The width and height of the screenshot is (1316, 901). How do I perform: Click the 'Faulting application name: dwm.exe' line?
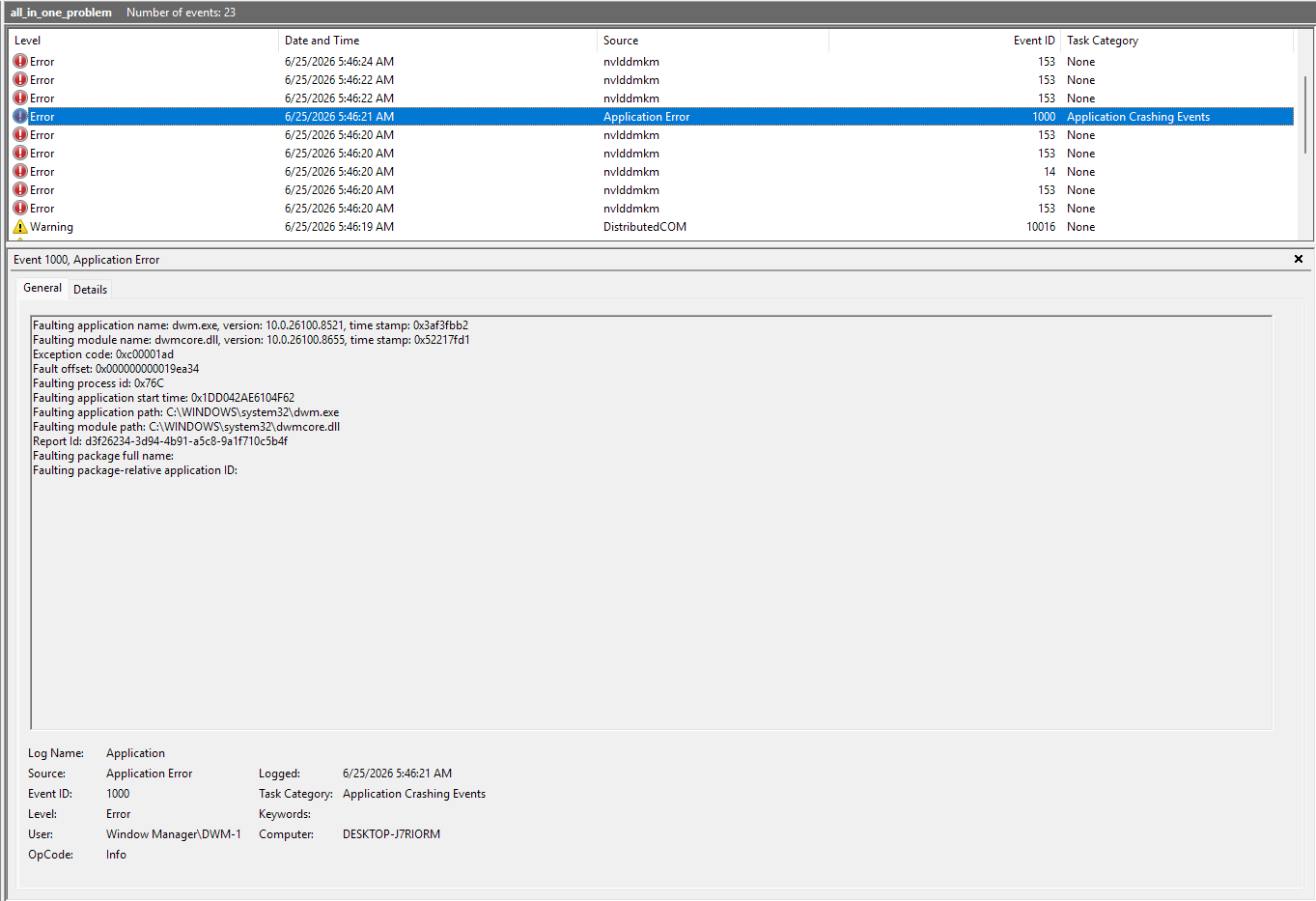point(250,325)
